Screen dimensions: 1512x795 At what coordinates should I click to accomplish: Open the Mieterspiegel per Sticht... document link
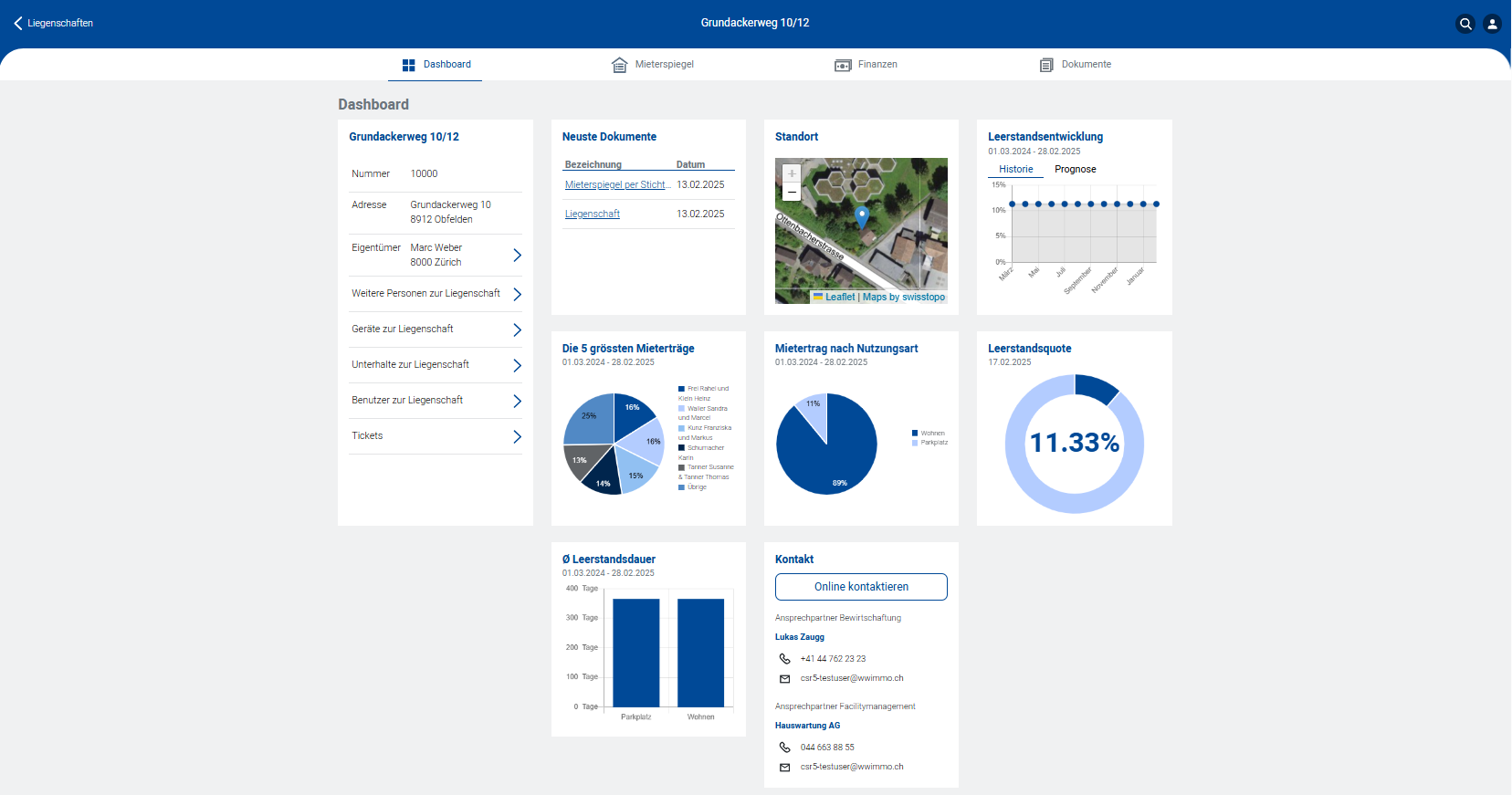pyautogui.click(x=618, y=185)
